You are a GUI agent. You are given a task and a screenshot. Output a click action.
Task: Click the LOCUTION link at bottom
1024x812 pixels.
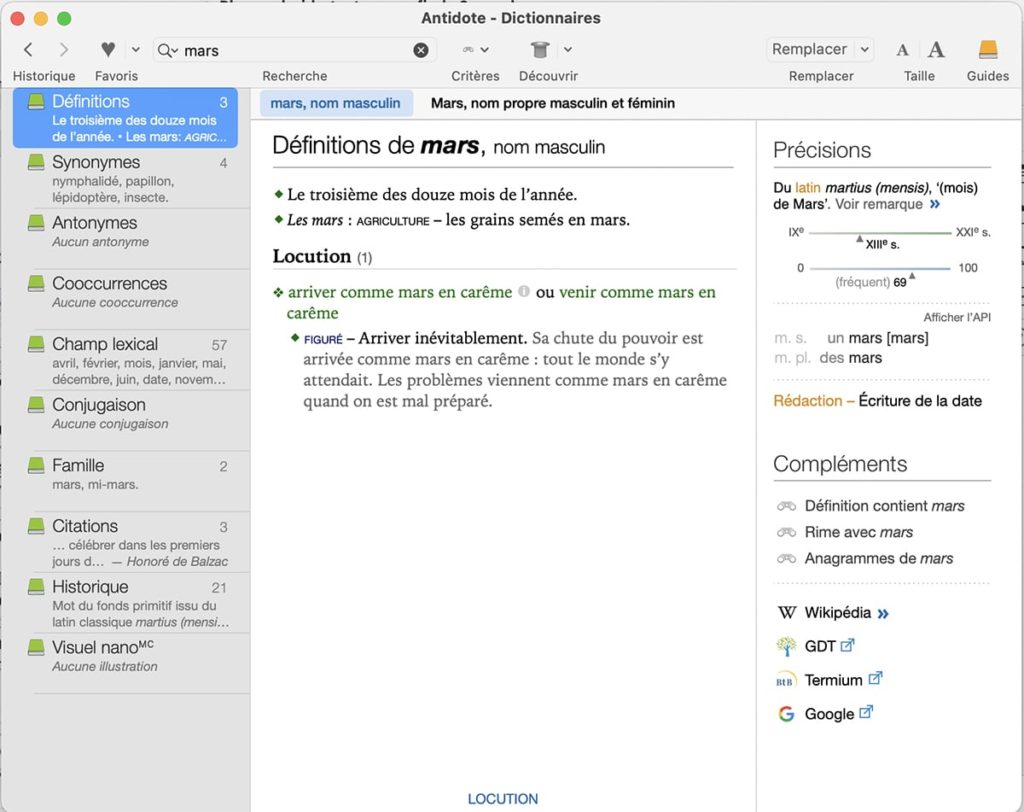pos(503,799)
